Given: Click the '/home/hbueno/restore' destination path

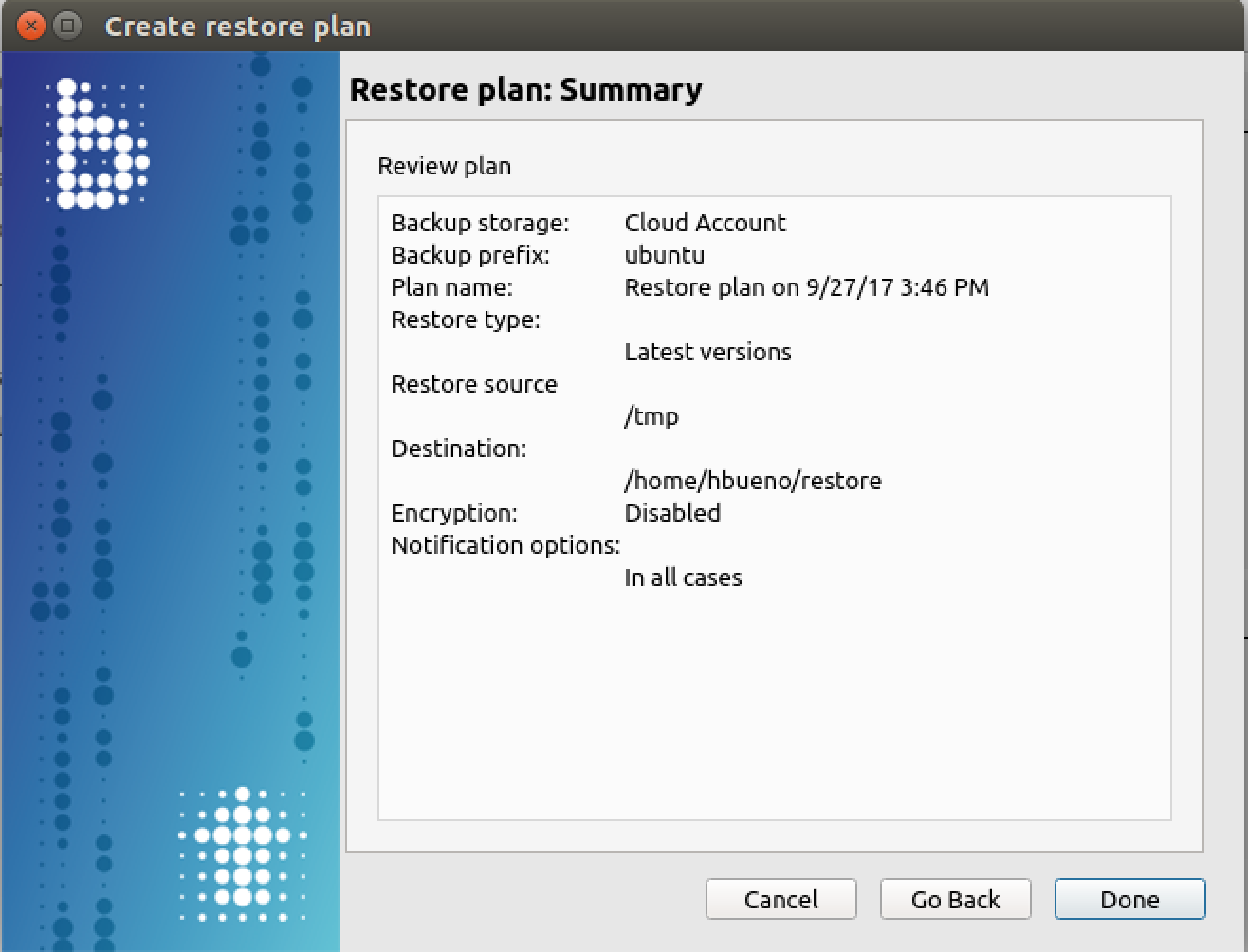Looking at the screenshot, I should click(x=753, y=481).
